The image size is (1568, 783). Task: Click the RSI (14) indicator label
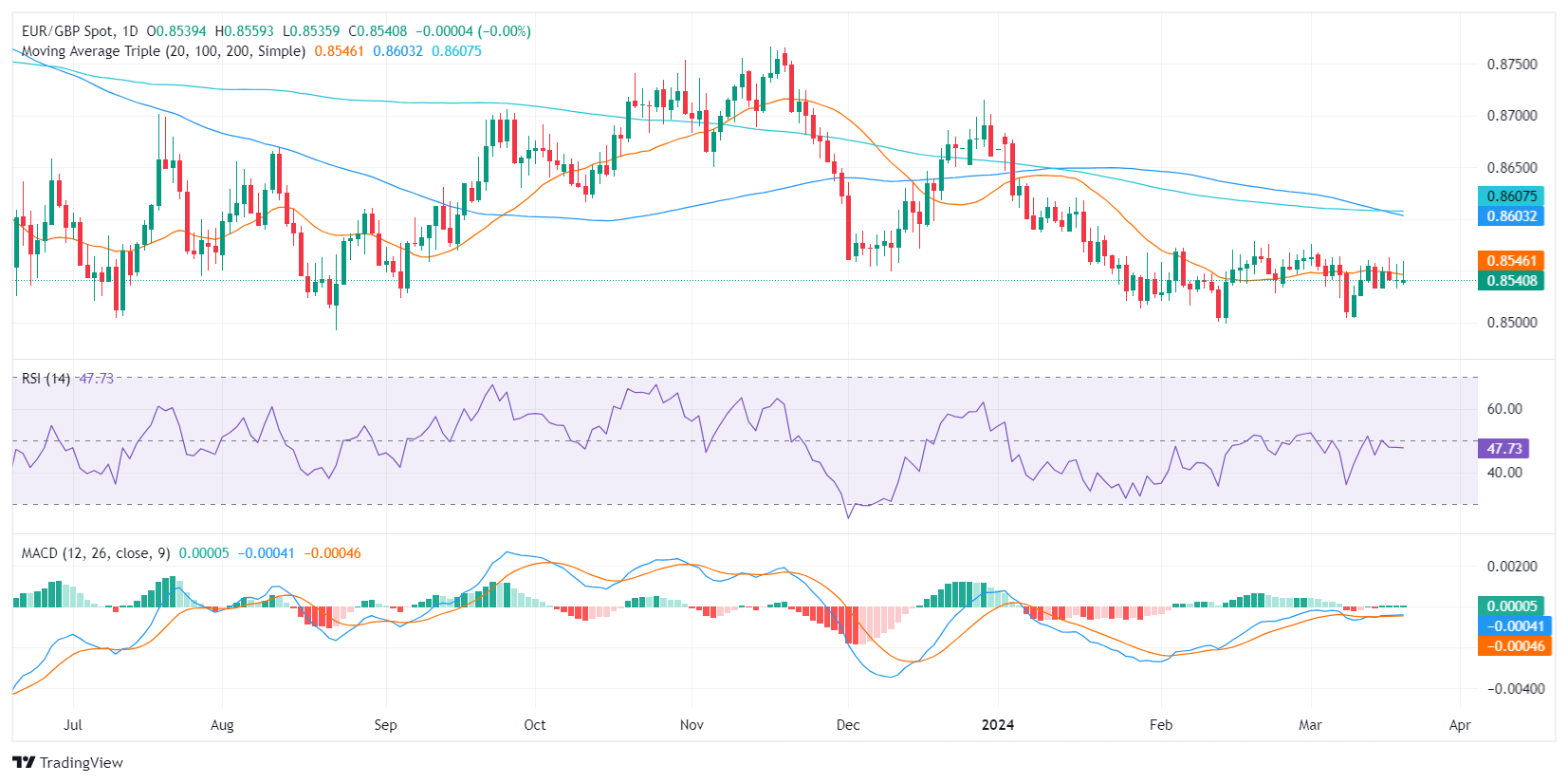click(x=46, y=379)
